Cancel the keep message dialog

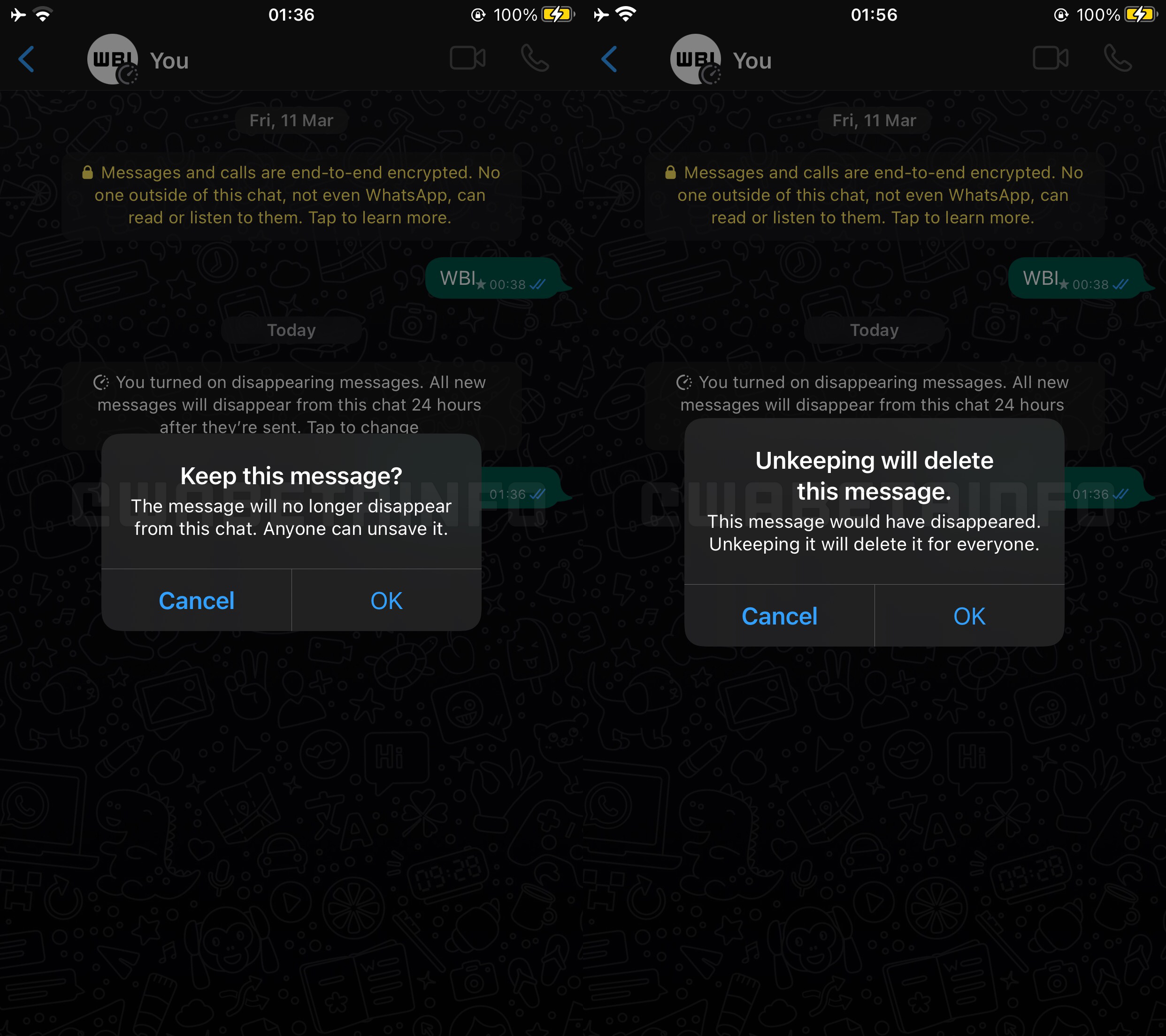click(x=197, y=599)
